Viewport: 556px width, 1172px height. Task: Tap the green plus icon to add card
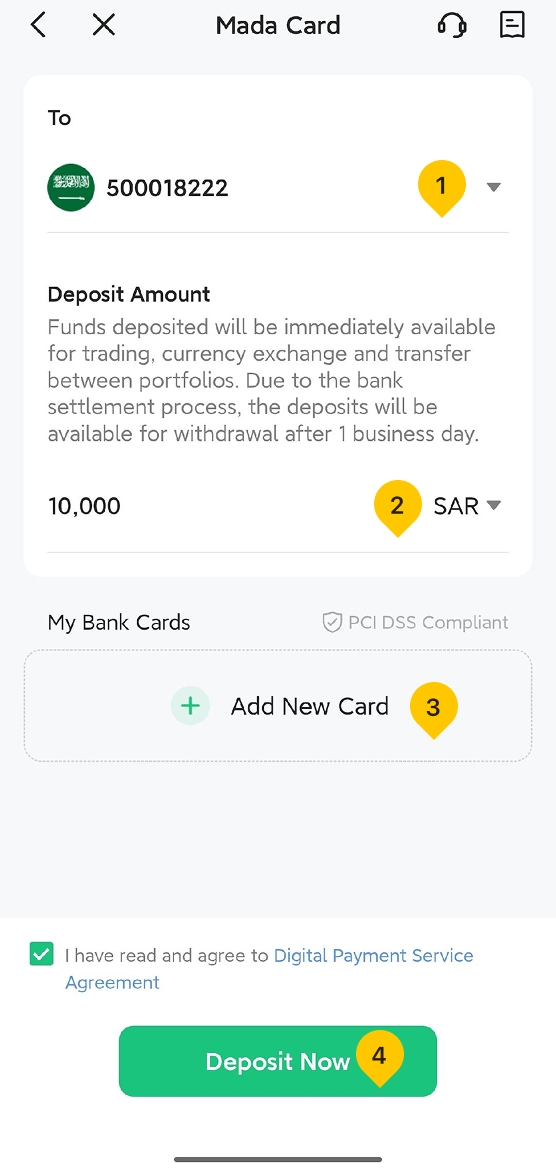pyautogui.click(x=191, y=706)
